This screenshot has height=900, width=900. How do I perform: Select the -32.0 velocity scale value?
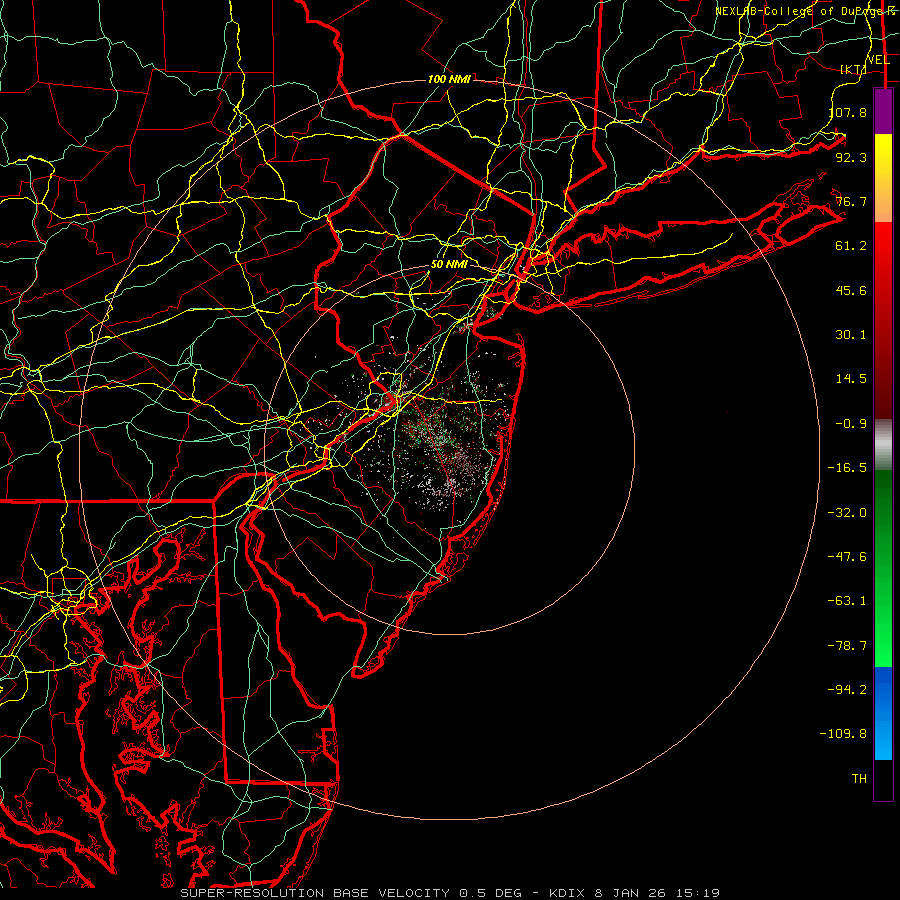click(x=847, y=513)
